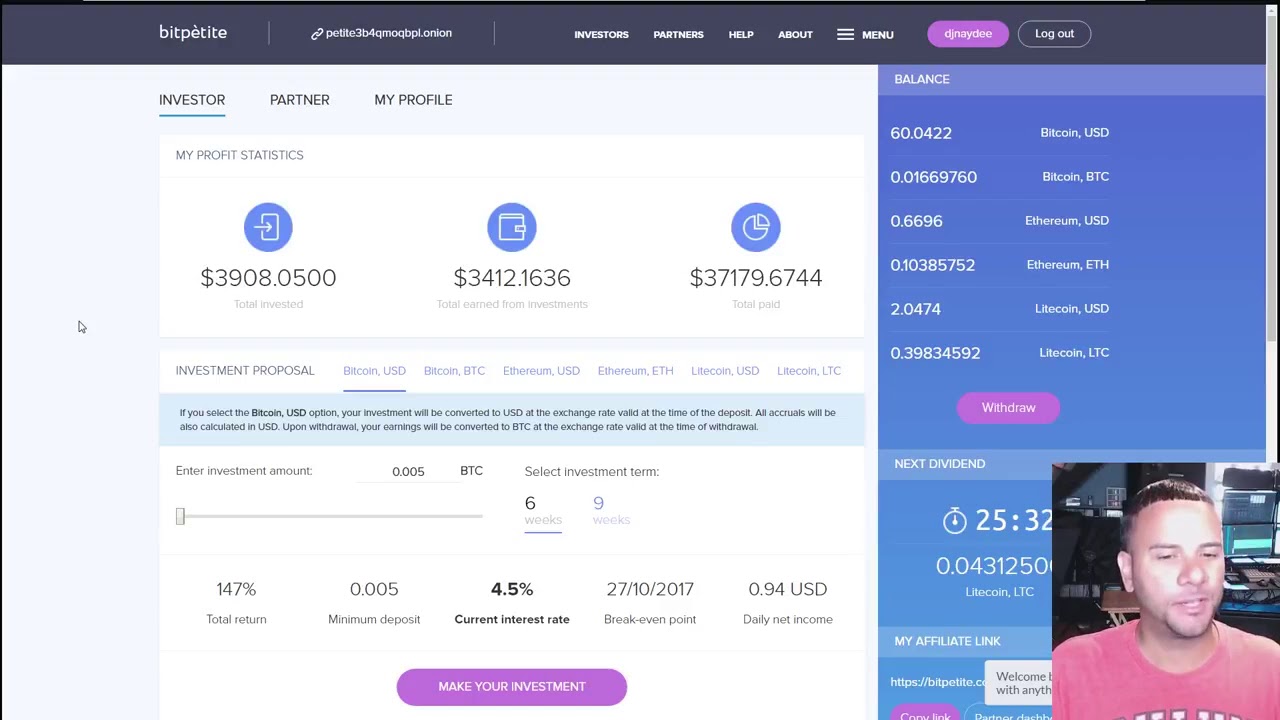Click the onion link chain icon
The image size is (1280, 720).
point(317,34)
